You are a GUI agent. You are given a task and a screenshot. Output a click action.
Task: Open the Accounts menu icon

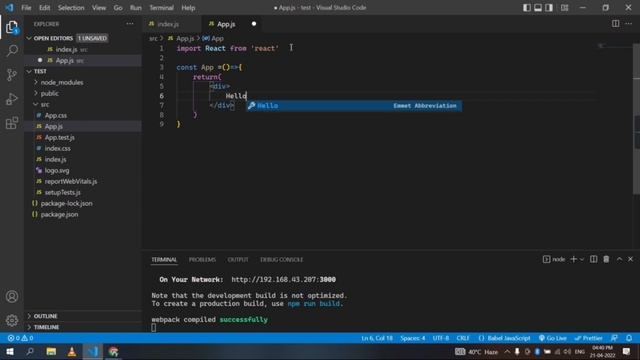tap(12, 296)
